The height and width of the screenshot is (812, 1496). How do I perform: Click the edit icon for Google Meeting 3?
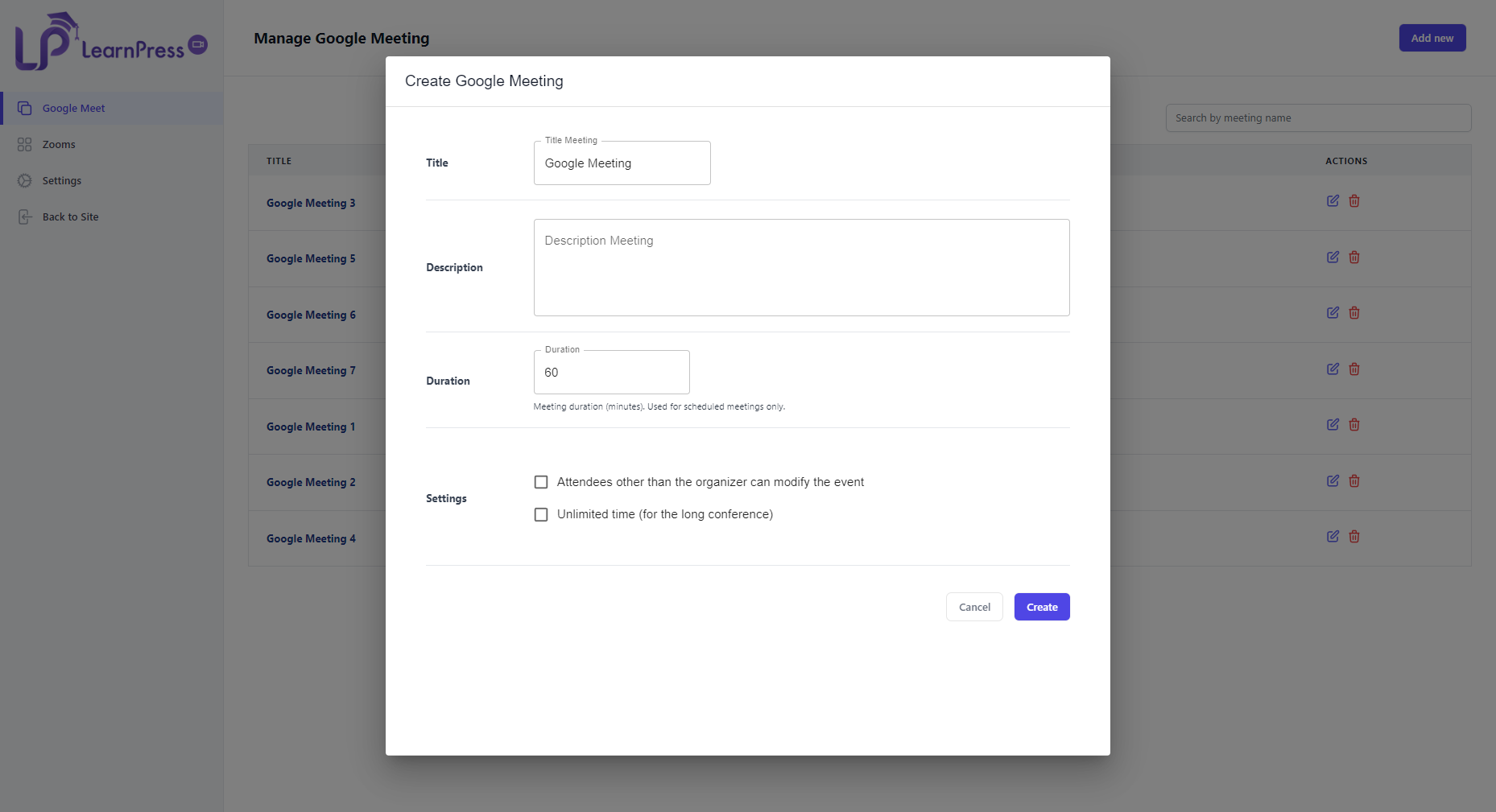pyautogui.click(x=1333, y=201)
